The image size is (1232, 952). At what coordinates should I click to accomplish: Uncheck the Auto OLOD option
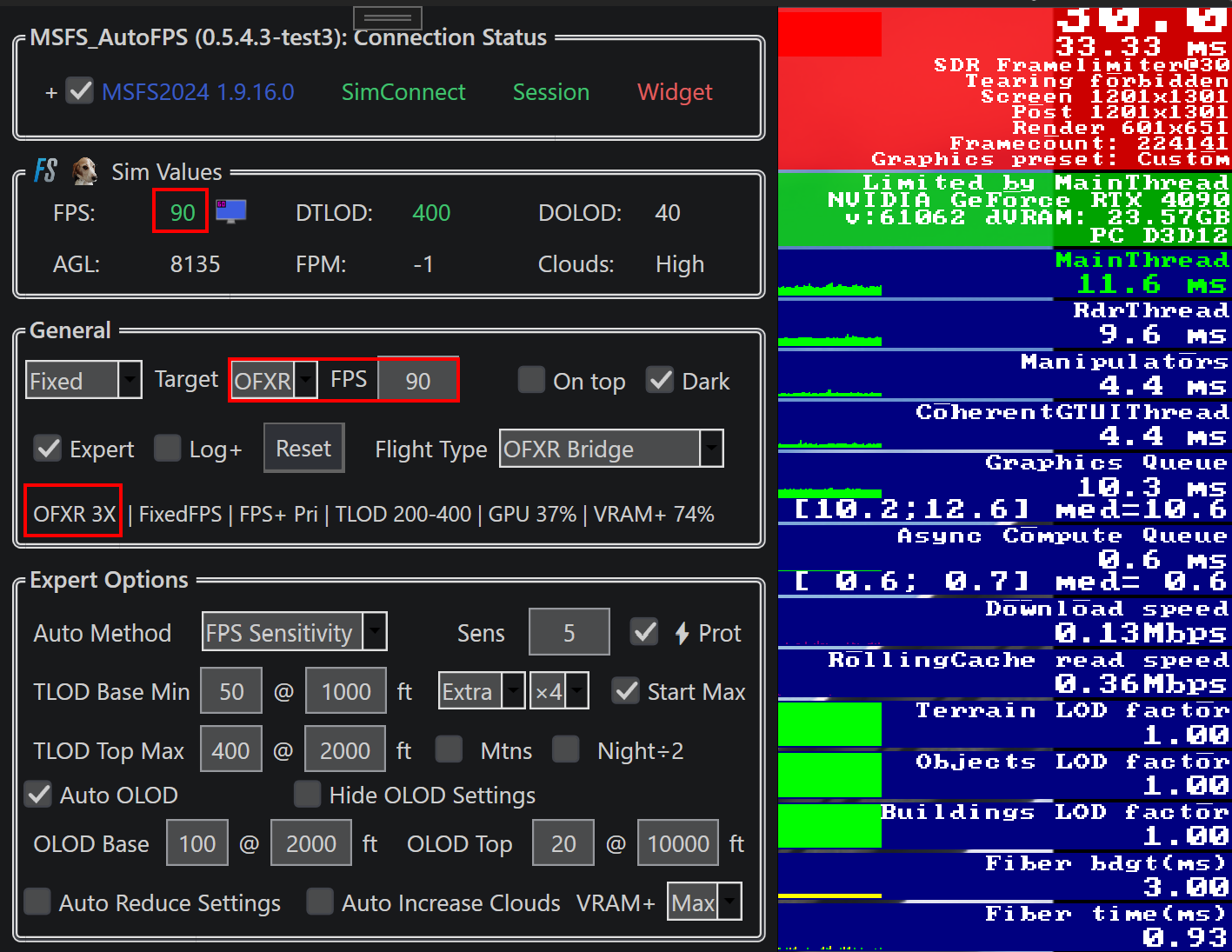(38, 795)
